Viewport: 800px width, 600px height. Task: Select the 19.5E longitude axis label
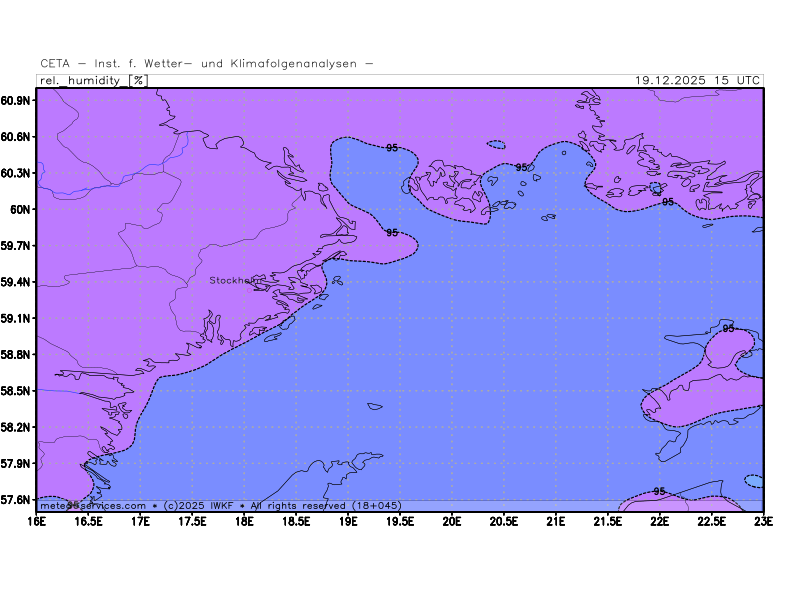point(400,520)
